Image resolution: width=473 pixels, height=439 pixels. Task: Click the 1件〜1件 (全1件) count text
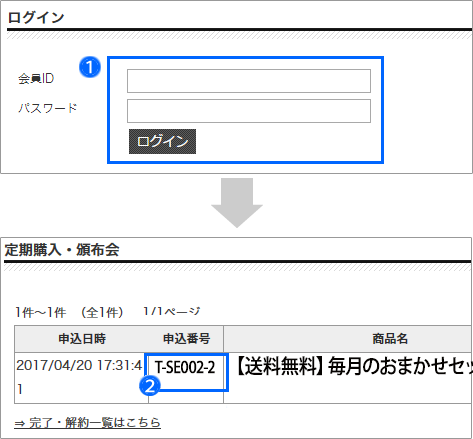click(69, 312)
